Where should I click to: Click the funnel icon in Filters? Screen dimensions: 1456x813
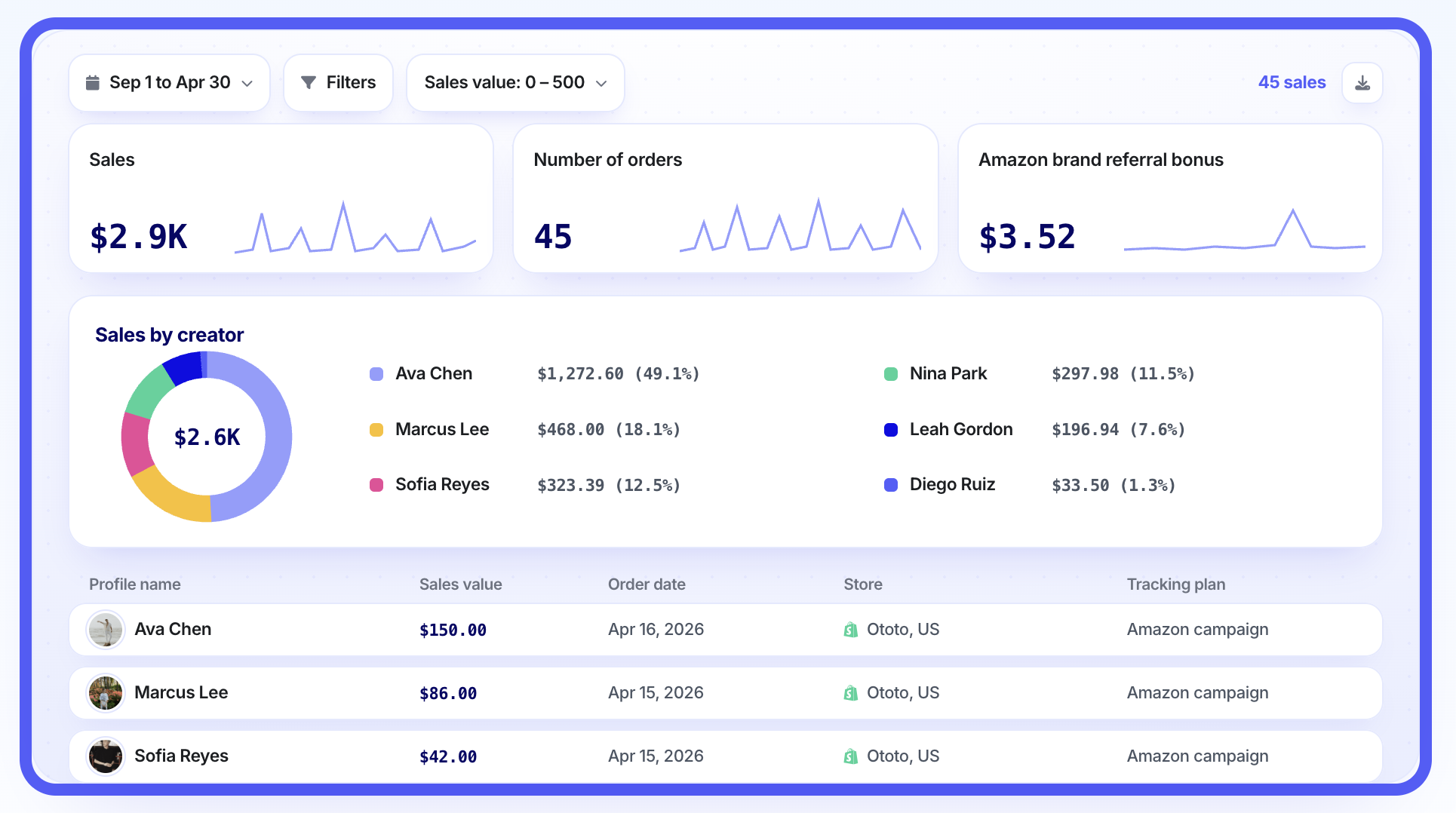[309, 83]
